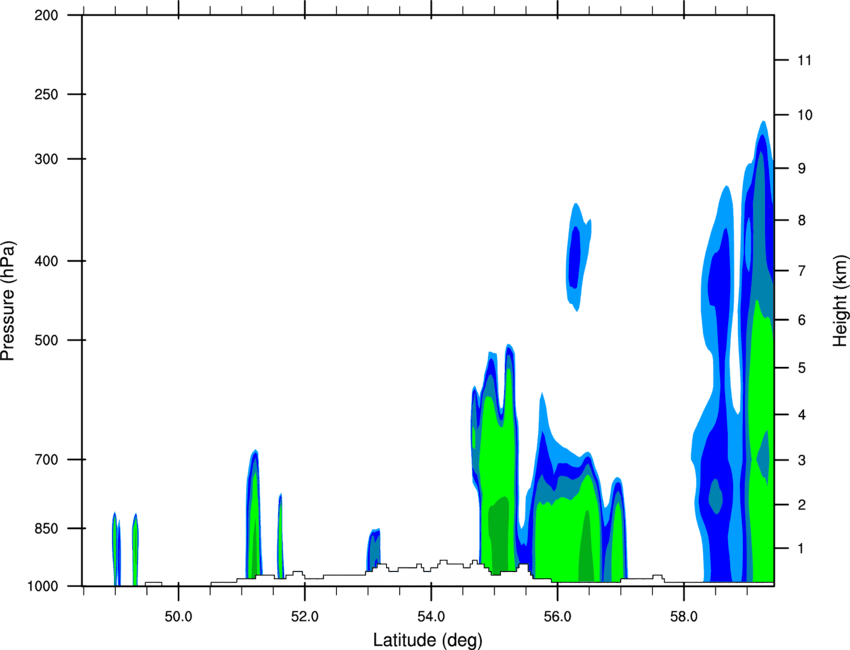Click the 'Latitude (deg)' axis title
The image size is (850, 650).
tap(427, 640)
